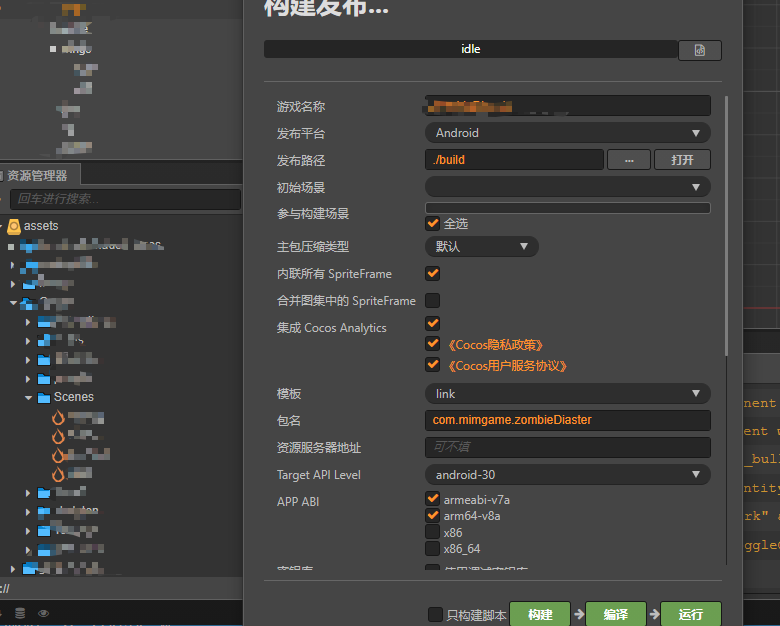Select the Scenes folder row
780x626 pixels.
pyautogui.click(x=121, y=397)
